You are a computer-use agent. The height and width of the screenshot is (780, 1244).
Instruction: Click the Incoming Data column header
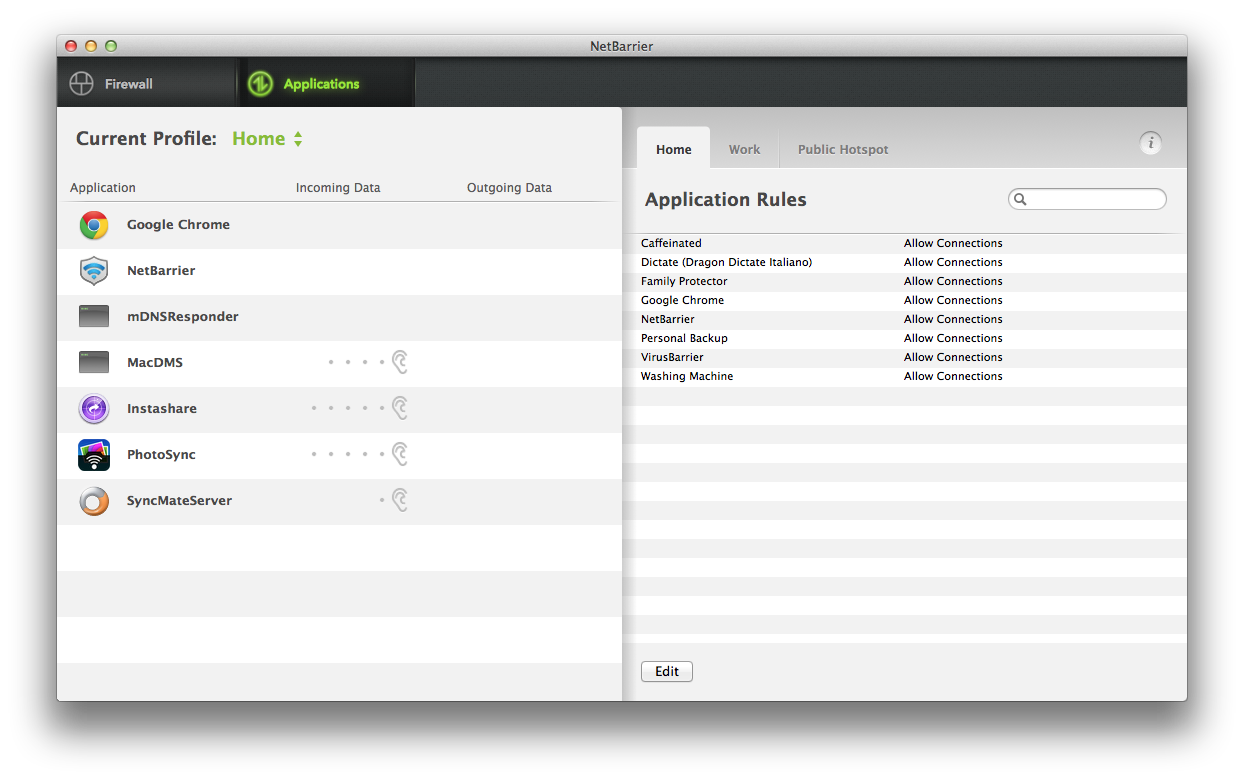click(338, 188)
